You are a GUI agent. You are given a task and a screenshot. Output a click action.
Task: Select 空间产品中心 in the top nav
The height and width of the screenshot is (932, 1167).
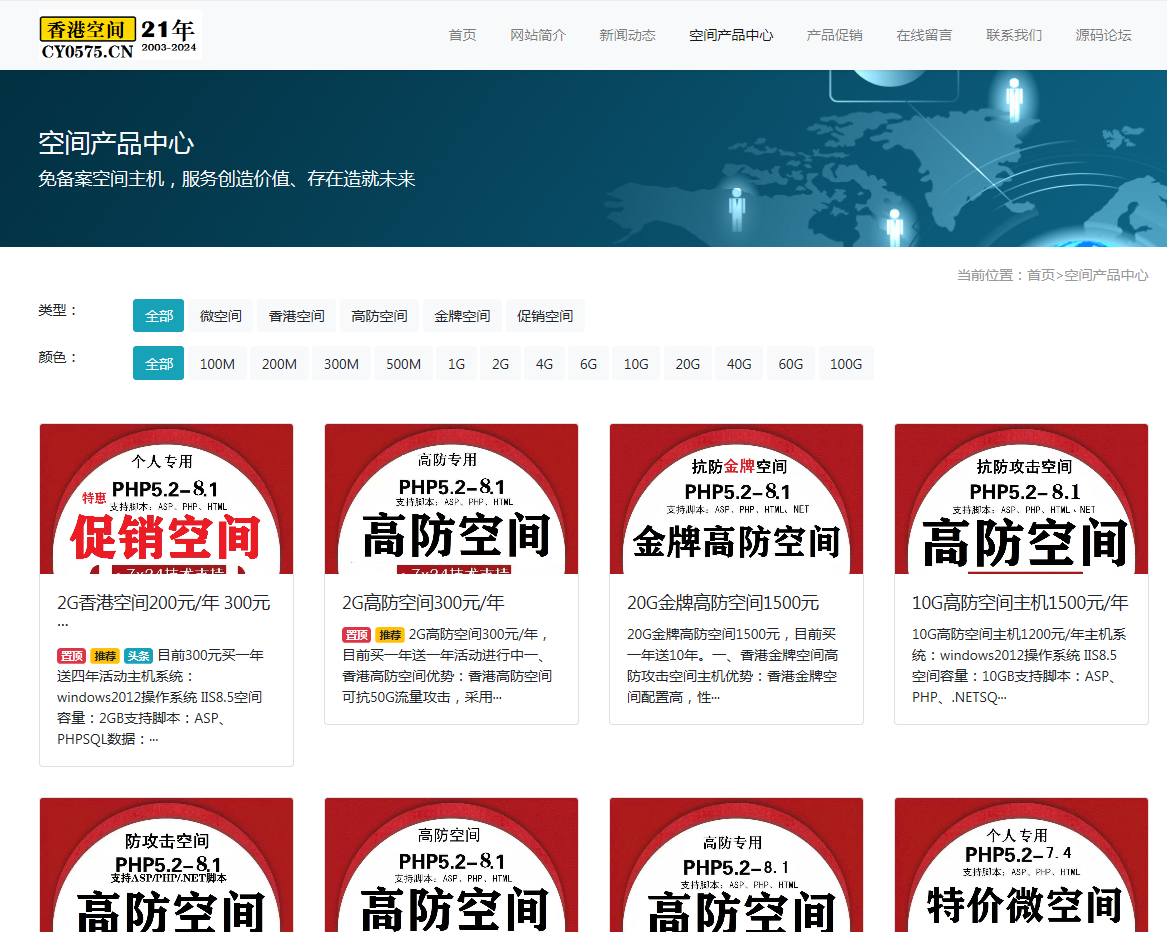point(731,35)
